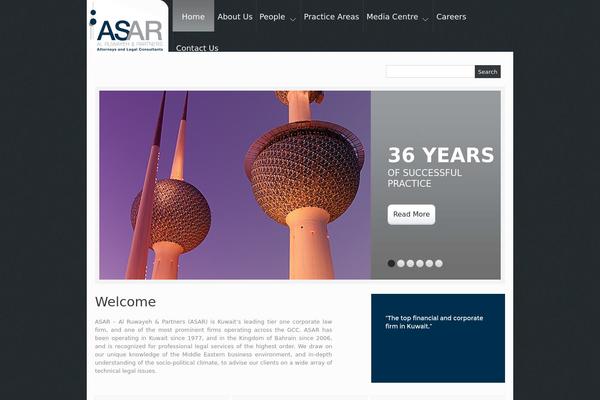Image resolution: width=600 pixels, height=400 pixels.
Task: Click the top financial and corporate firm quote
Action: tap(434, 322)
